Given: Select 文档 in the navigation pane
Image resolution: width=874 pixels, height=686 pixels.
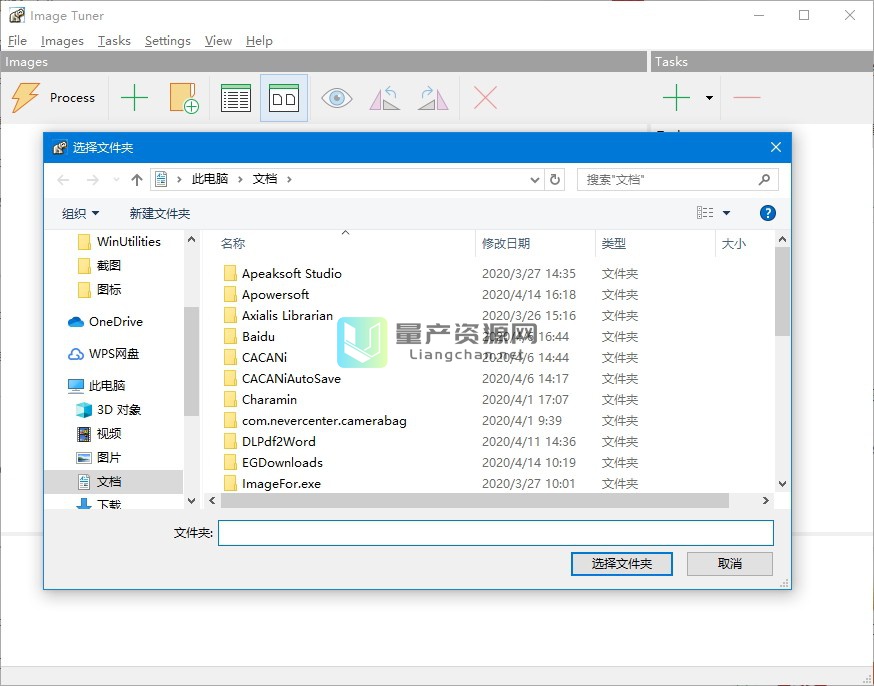Looking at the screenshot, I should click(114, 481).
